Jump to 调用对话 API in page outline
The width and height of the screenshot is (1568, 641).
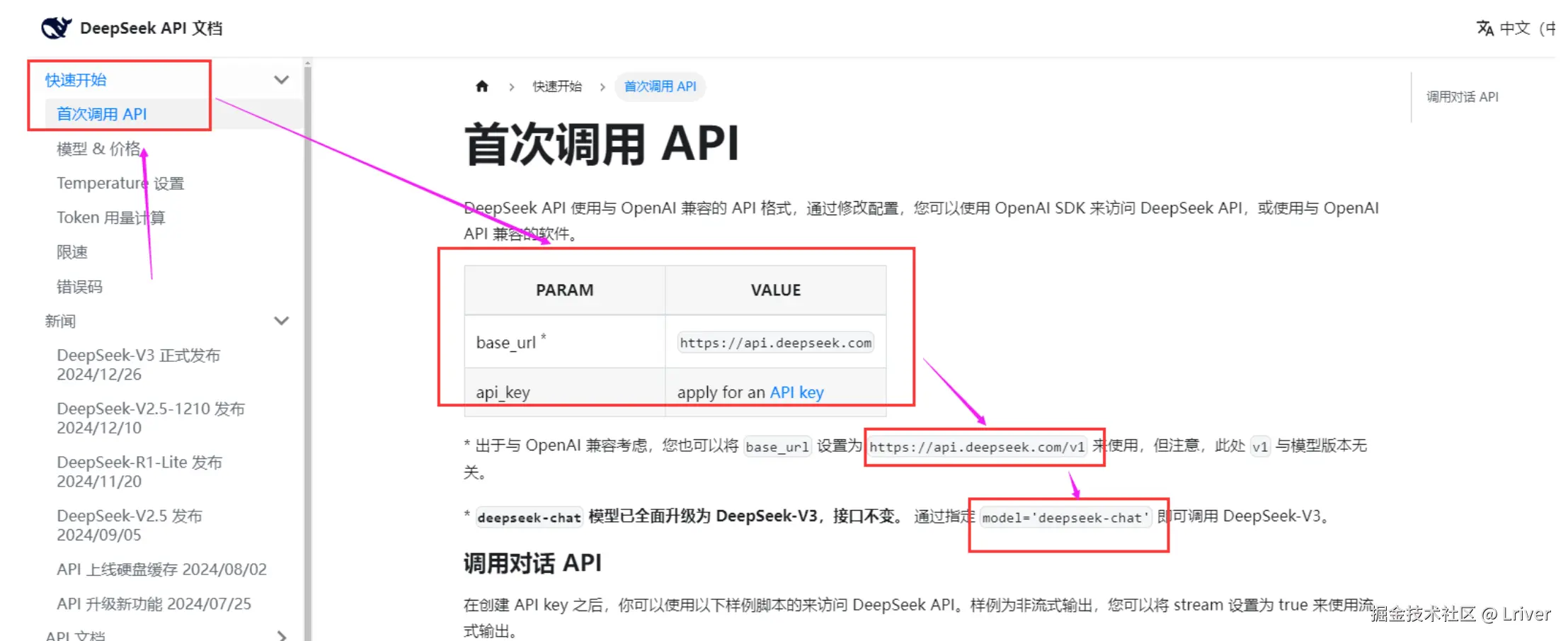pos(1463,97)
